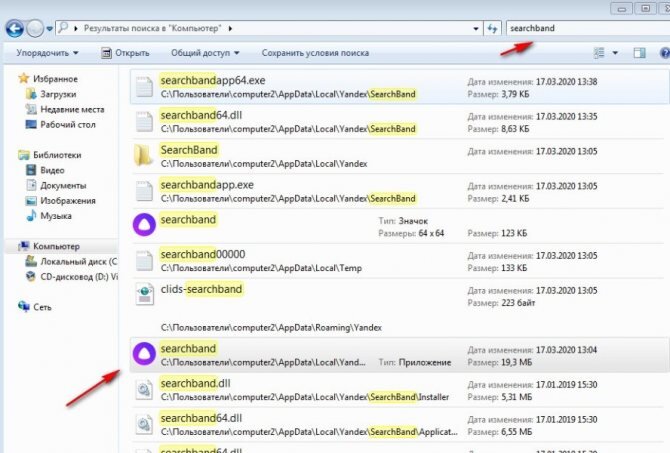Open the Упорядочить menu
Viewport: 670px width, 453px height.
47,53
